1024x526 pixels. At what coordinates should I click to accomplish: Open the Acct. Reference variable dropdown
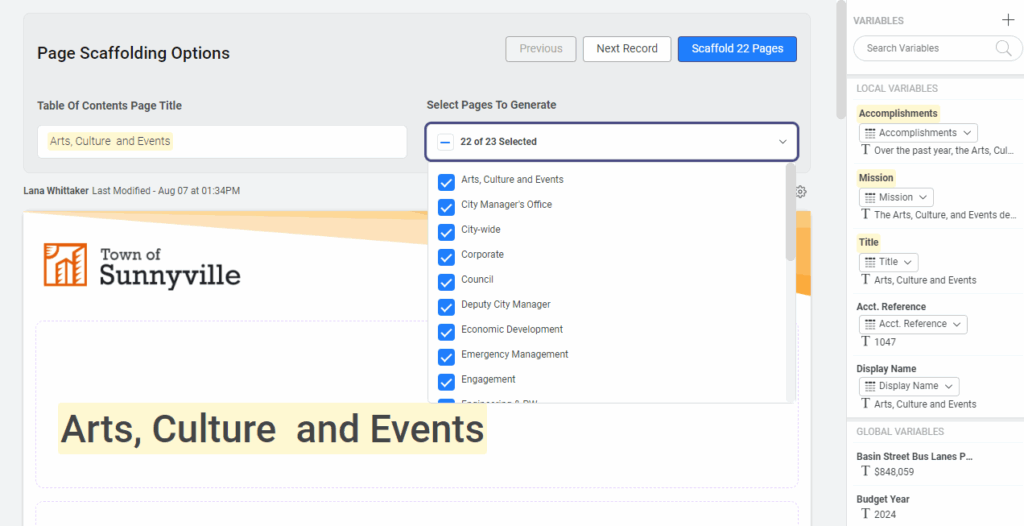pos(912,324)
